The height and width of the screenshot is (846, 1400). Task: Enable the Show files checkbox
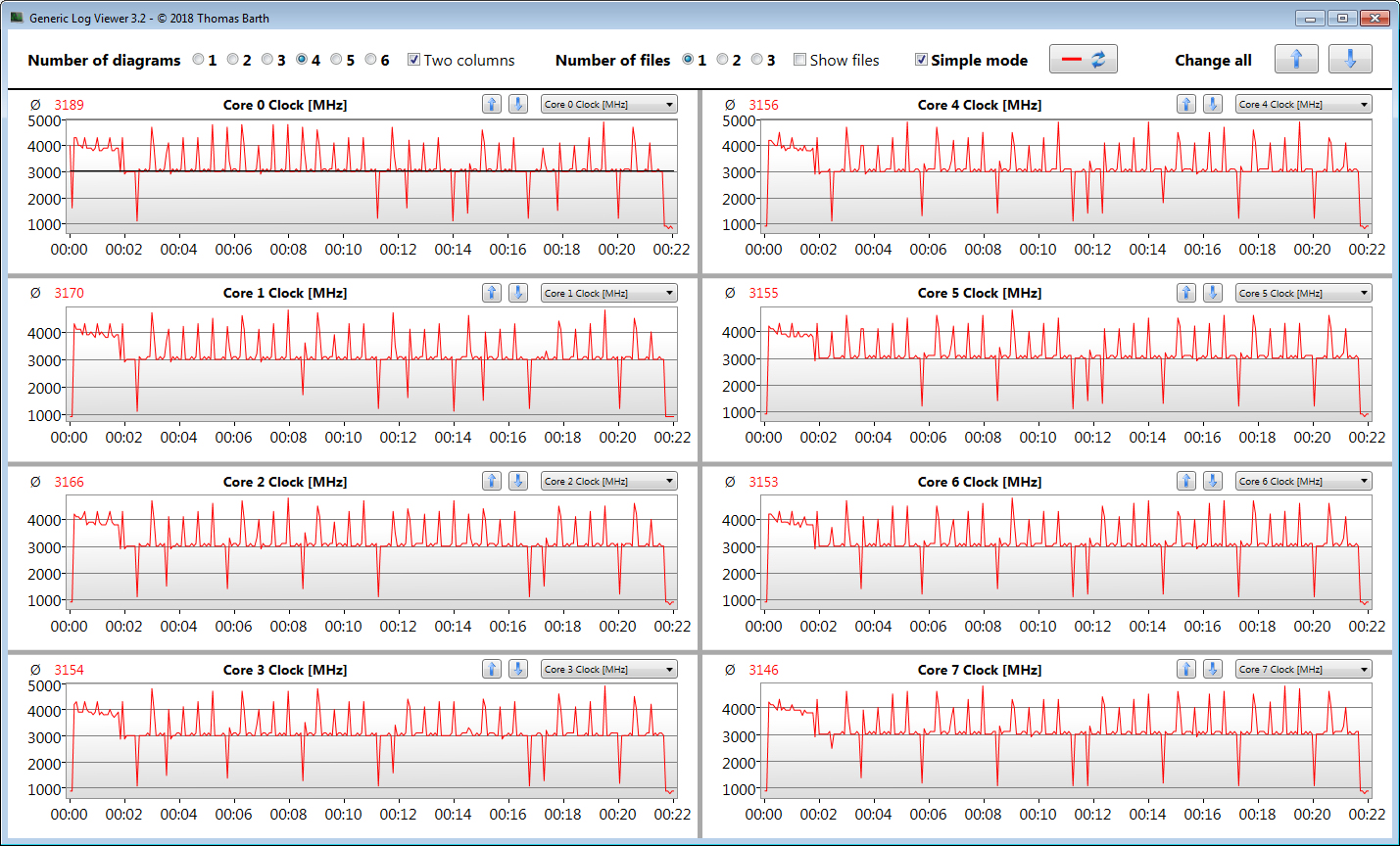[799, 60]
